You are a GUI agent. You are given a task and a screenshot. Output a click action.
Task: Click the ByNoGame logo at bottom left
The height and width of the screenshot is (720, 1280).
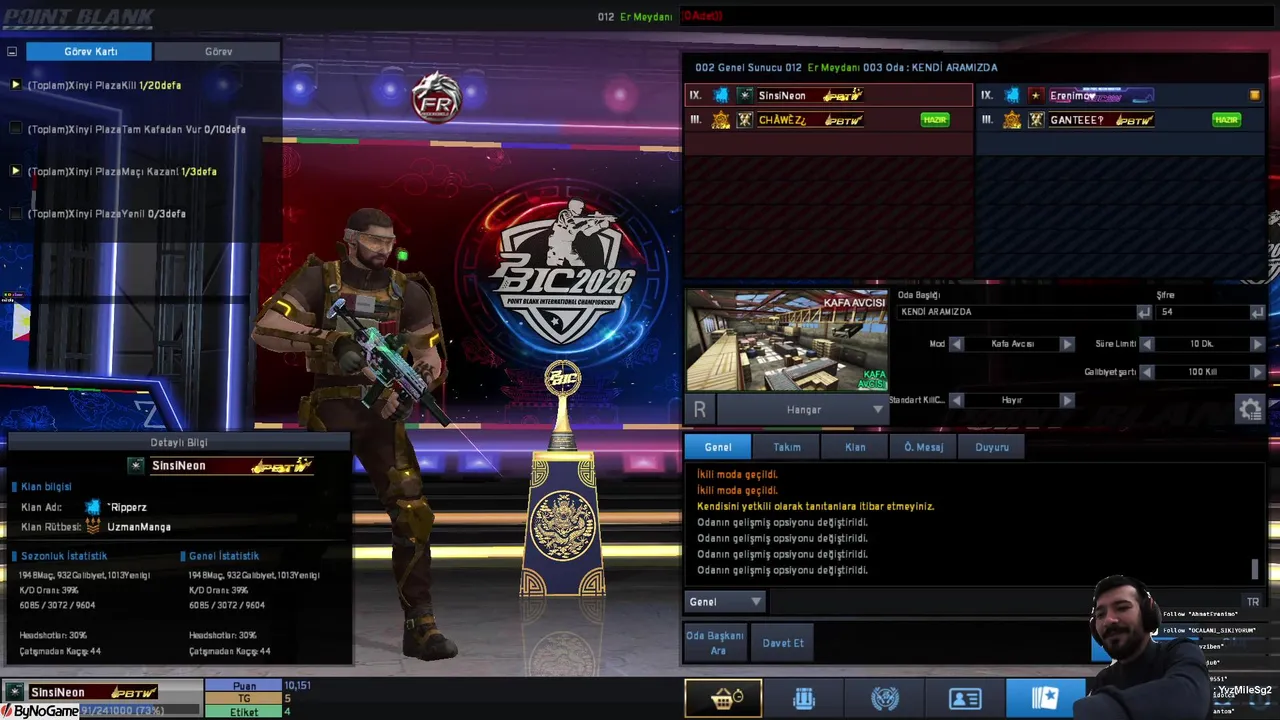click(40, 711)
